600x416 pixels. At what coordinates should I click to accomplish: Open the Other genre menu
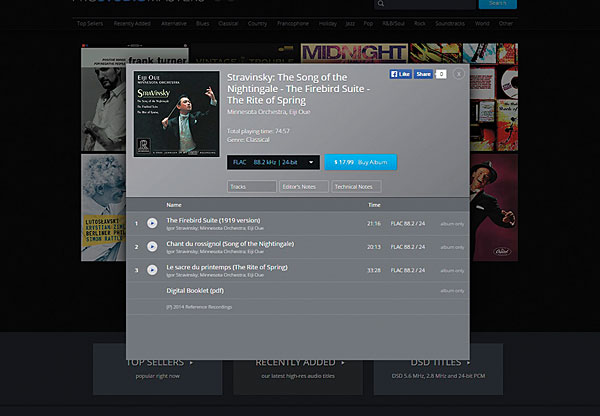505,23
